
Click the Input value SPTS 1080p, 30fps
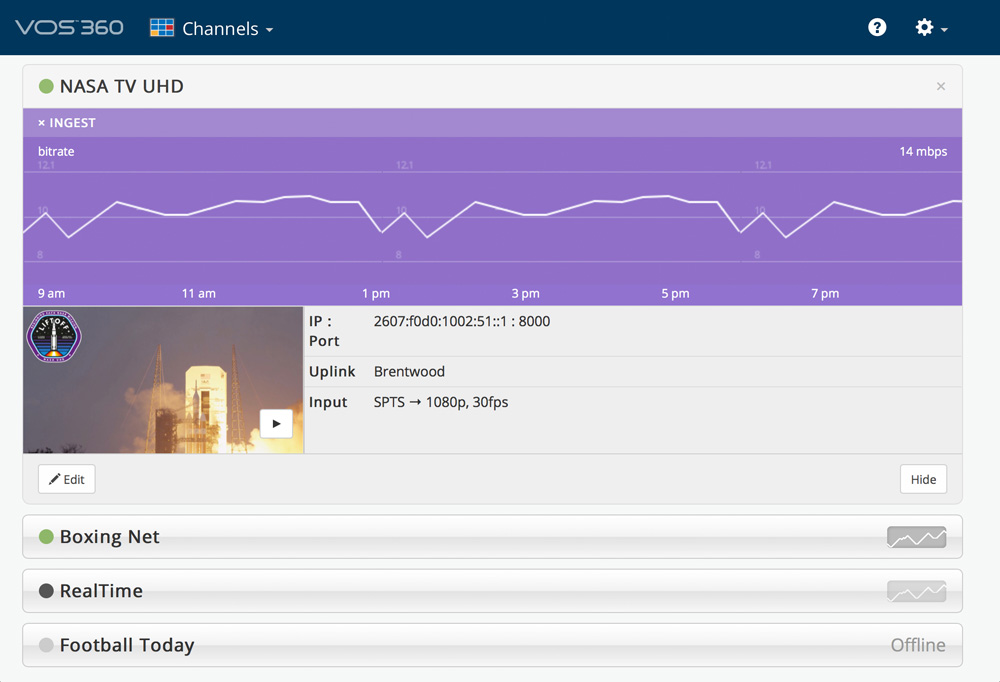[441, 402]
